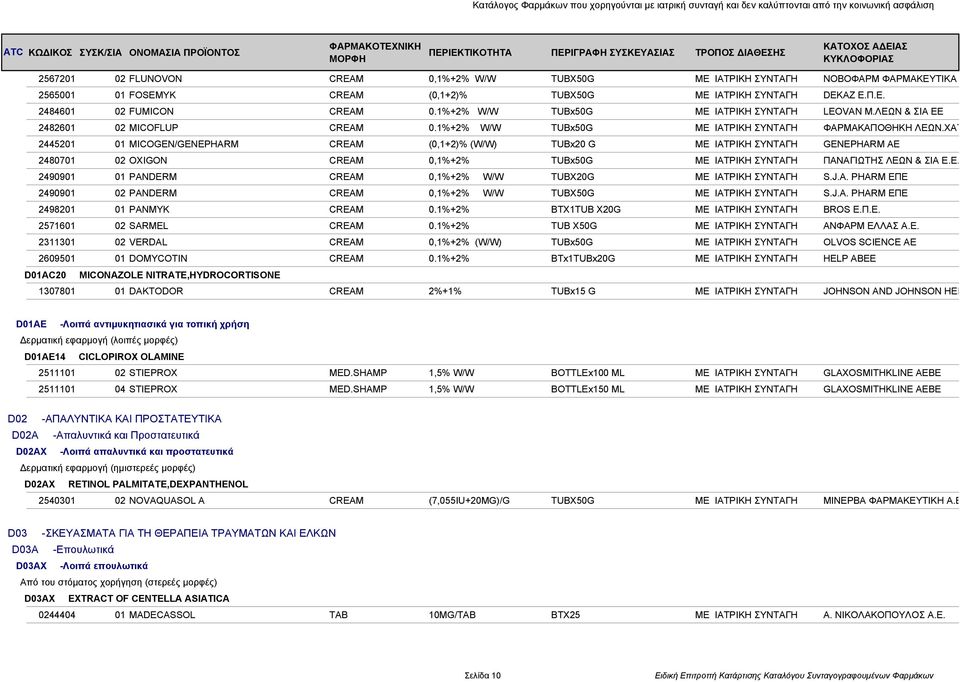Click the CICLOPIROX OLAMINE heading

[131, 356]
